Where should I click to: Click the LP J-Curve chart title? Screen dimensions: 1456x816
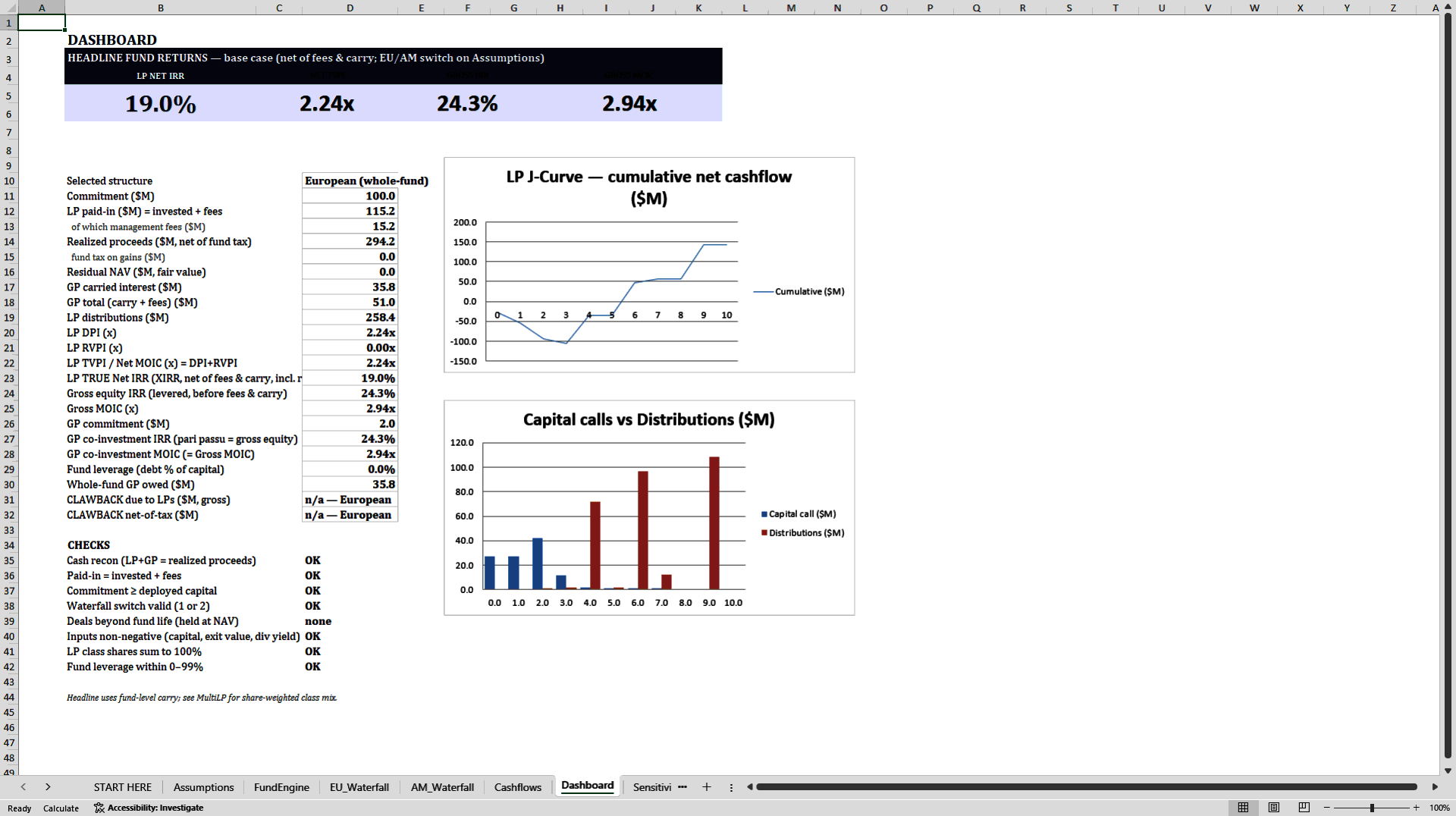649,187
